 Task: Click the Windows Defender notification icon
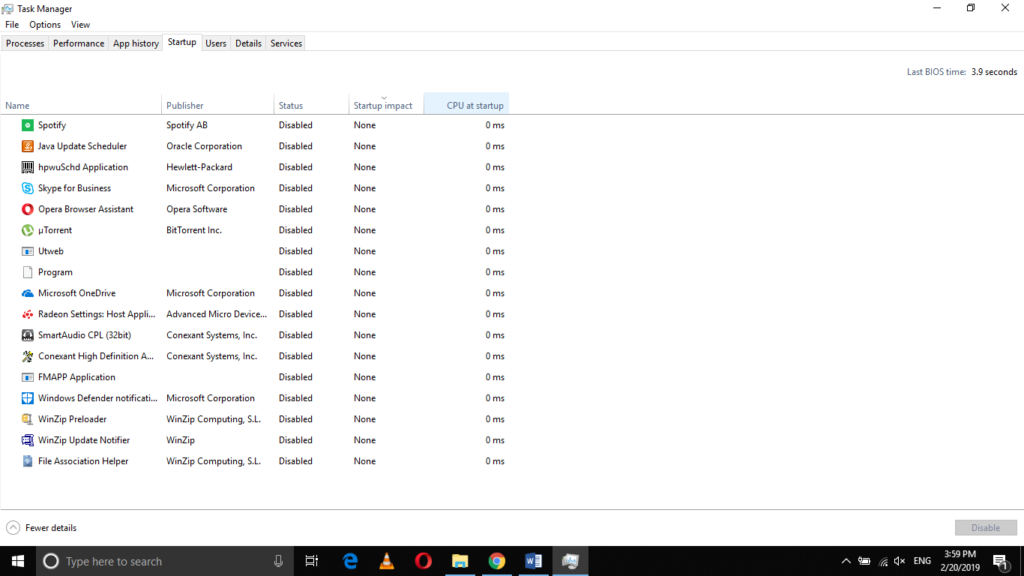pyautogui.click(x=27, y=398)
